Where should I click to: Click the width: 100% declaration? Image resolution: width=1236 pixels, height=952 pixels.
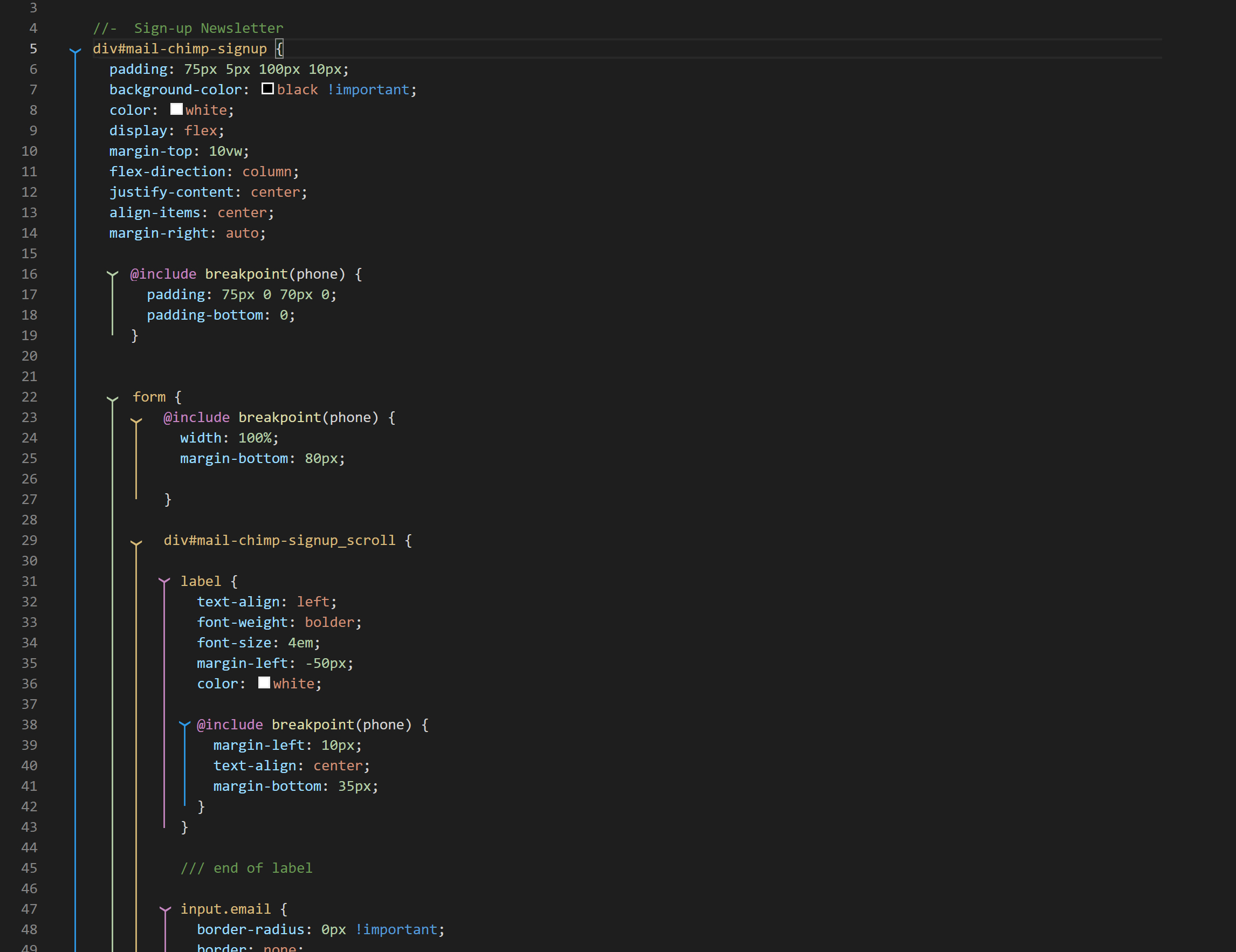click(x=229, y=438)
